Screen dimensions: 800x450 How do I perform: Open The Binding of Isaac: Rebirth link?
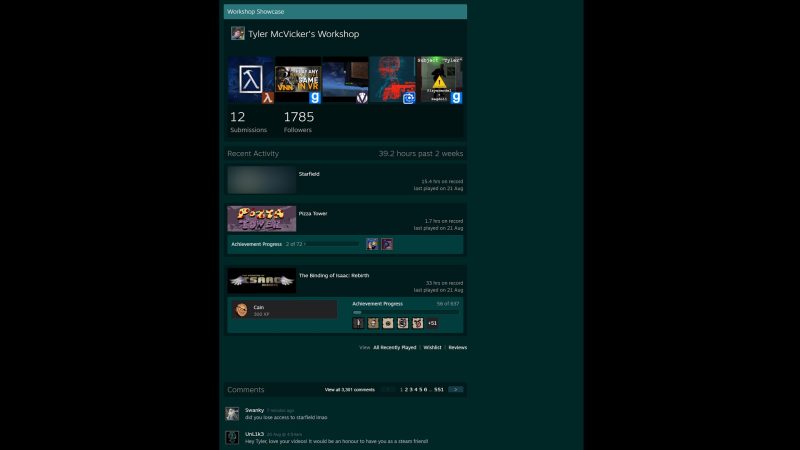pos(334,276)
